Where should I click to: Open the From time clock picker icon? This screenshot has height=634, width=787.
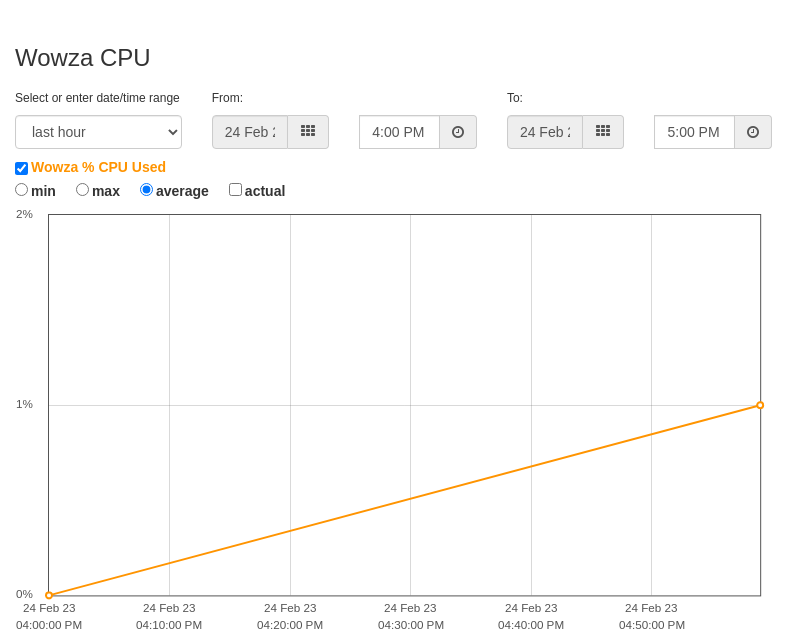pos(458,132)
